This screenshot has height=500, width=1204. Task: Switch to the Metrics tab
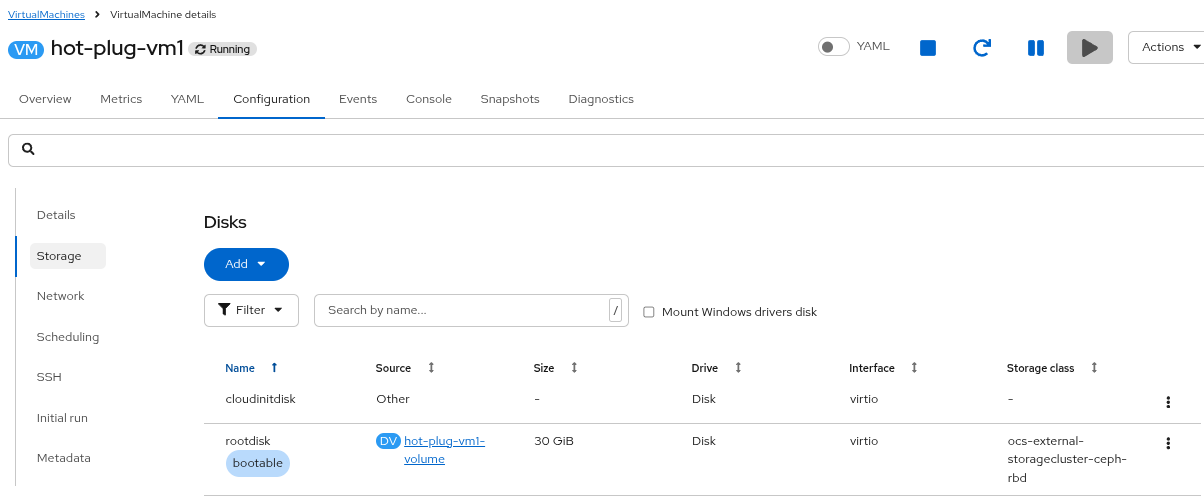(x=121, y=99)
